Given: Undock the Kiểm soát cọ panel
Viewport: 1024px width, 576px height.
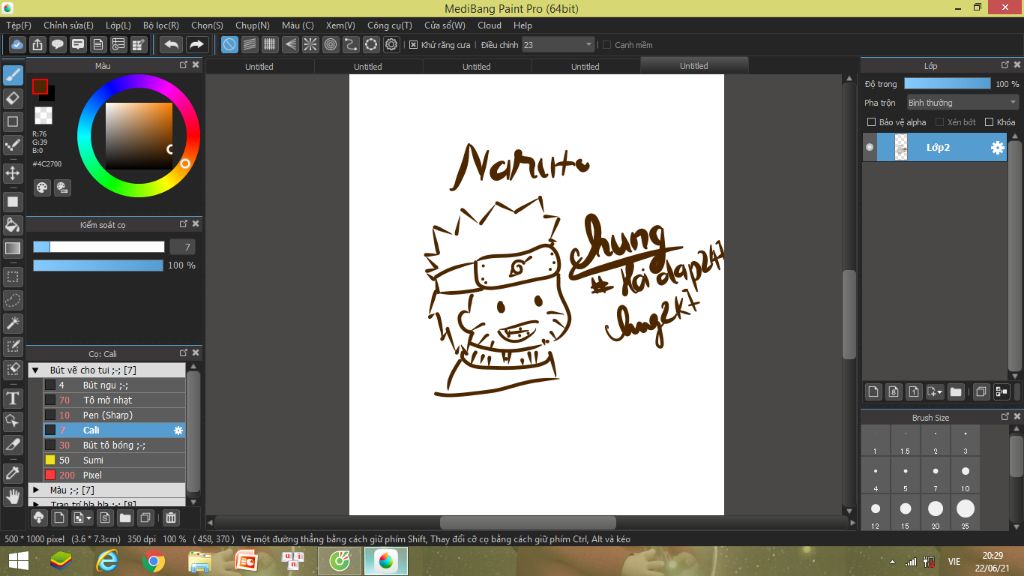Looking at the screenshot, I should (184, 224).
